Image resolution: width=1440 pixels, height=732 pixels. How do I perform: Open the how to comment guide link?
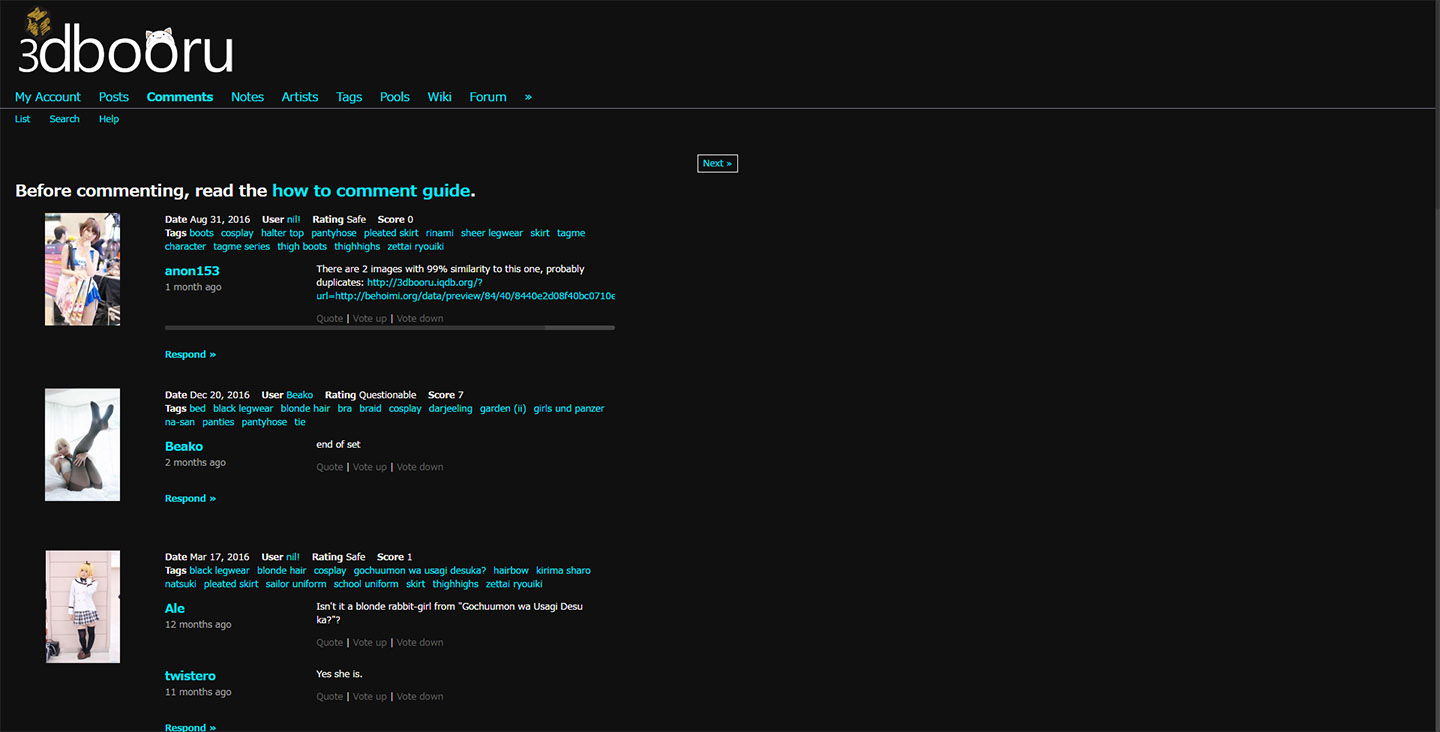click(x=371, y=191)
